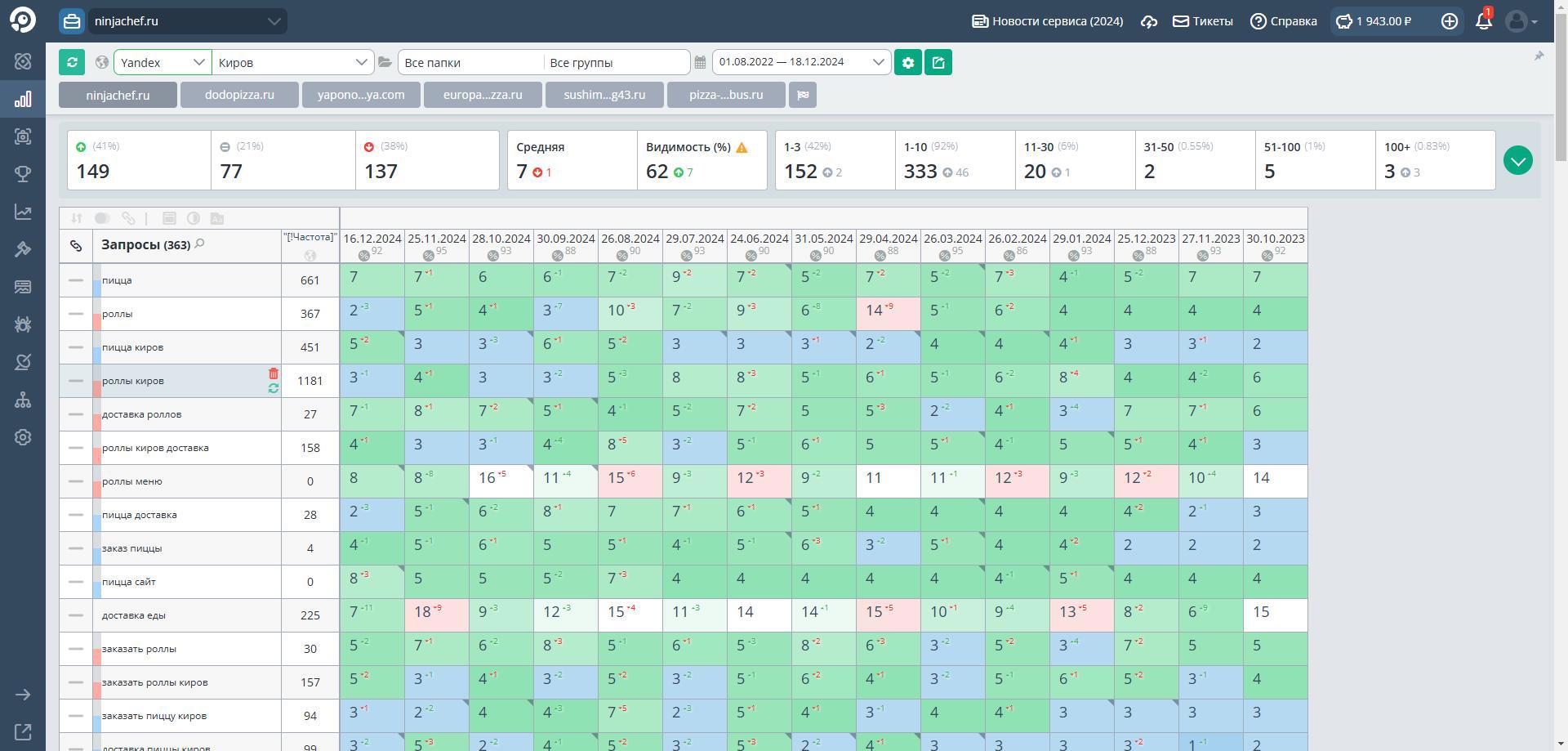
Task: Open the user account avatar menu
Action: click(1521, 21)
